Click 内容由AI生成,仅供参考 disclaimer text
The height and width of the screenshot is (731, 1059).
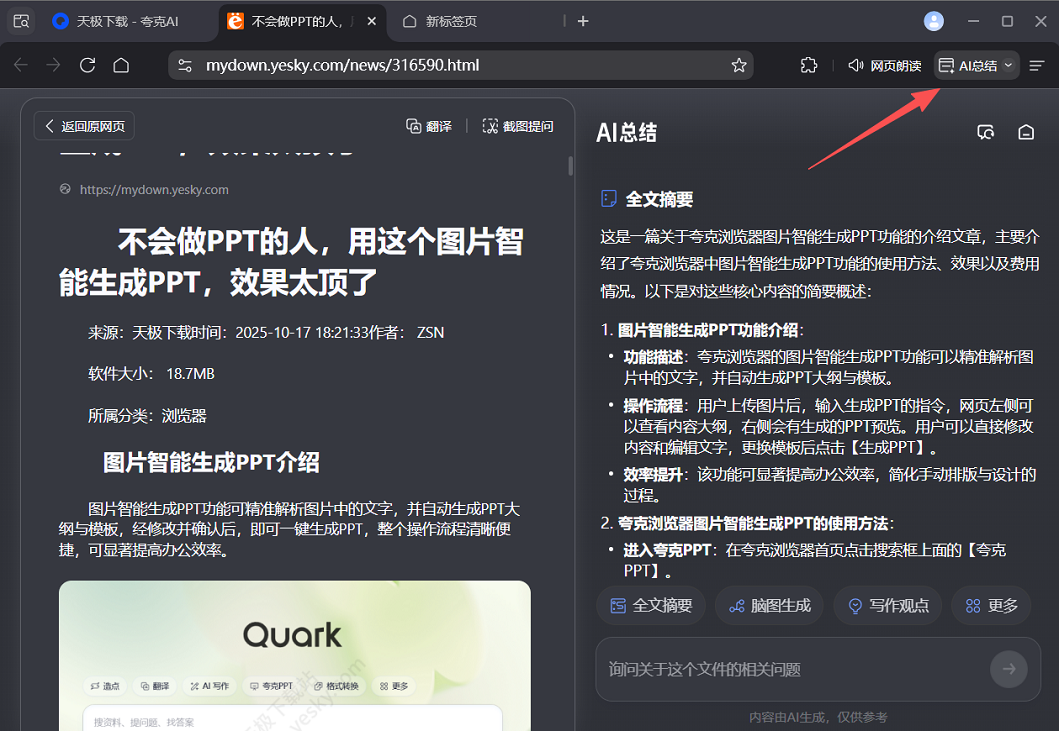[x=818, y=717]
